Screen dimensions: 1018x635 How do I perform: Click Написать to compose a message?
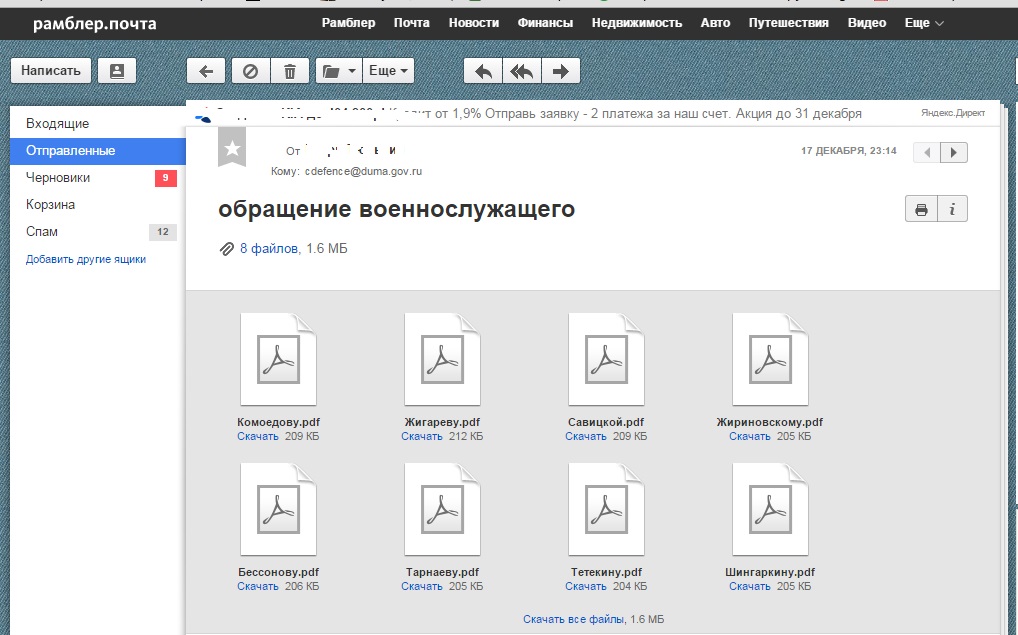tap(51, 71)
